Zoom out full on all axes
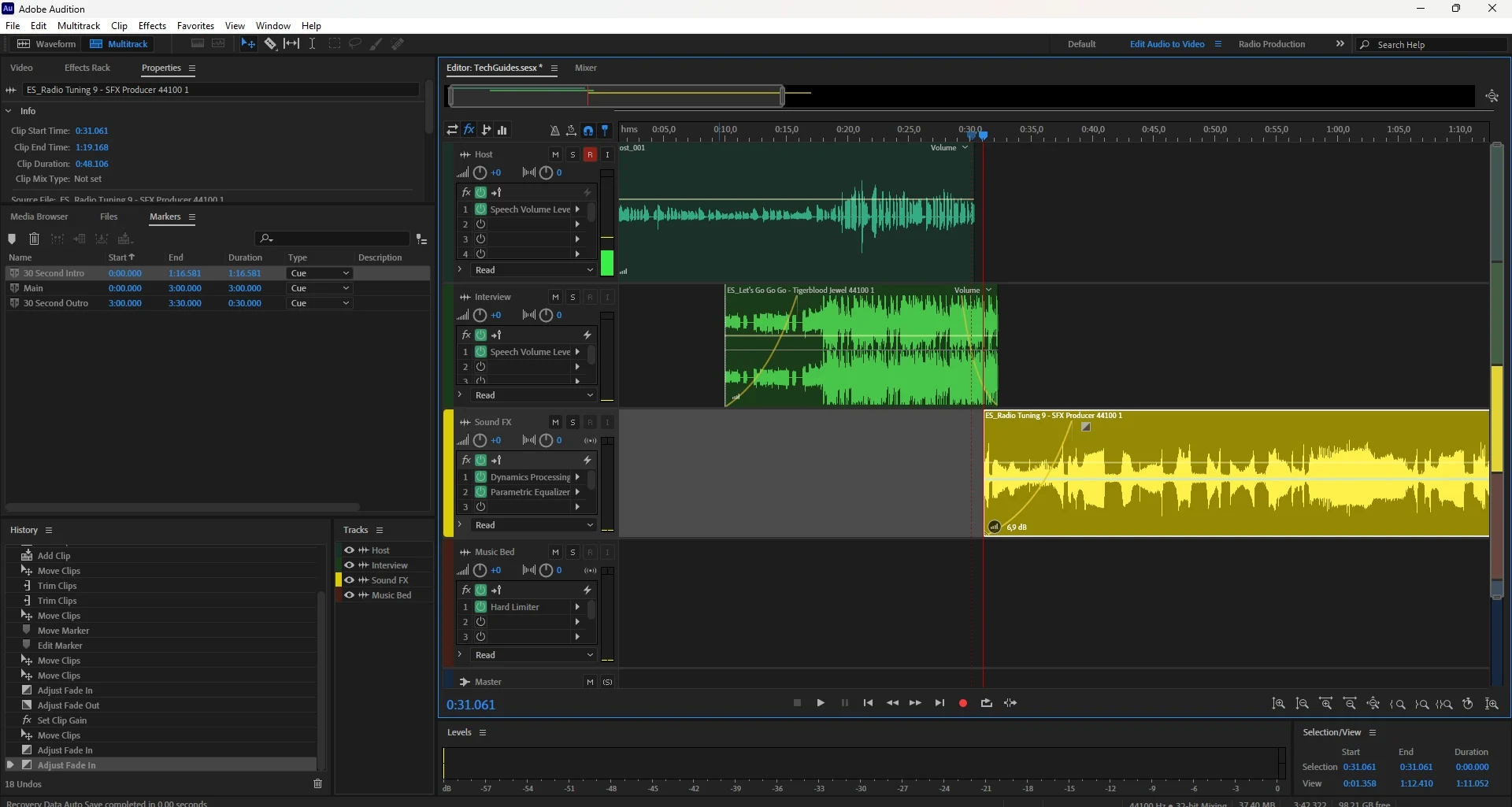 click(1373, 704)
